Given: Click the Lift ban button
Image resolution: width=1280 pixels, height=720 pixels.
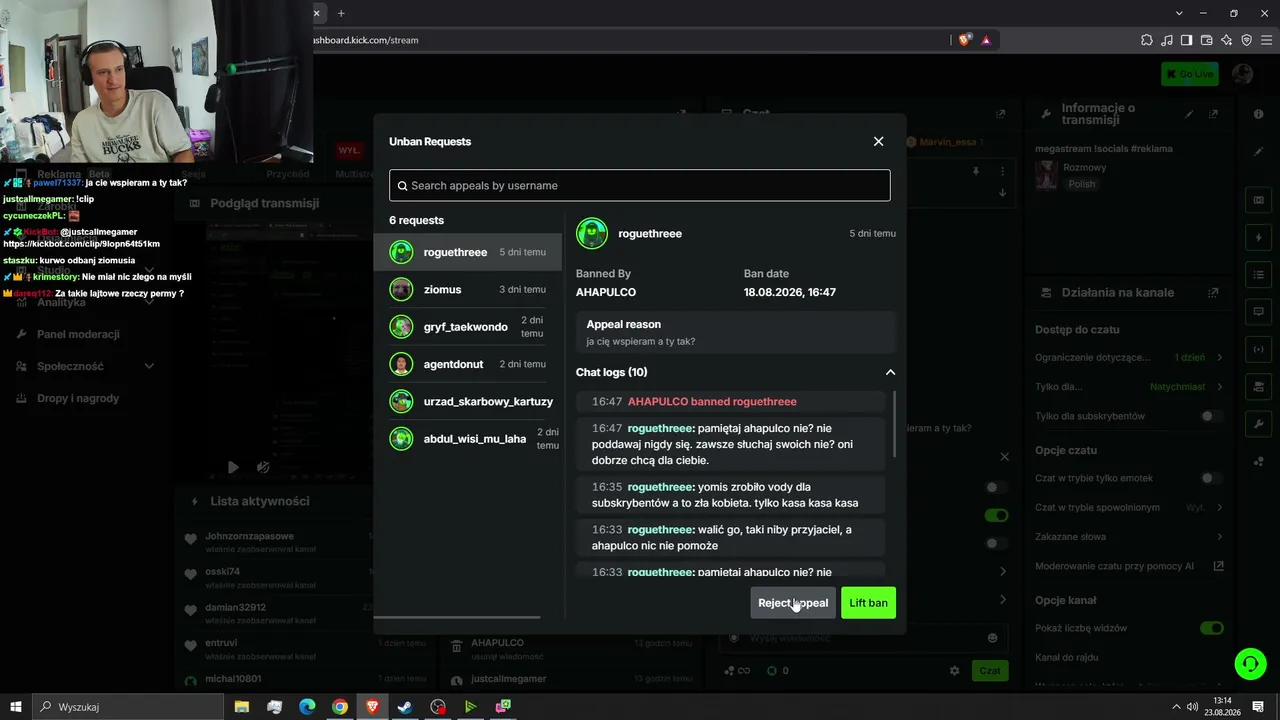Looking at the screenshot, I should pos(868,603).
